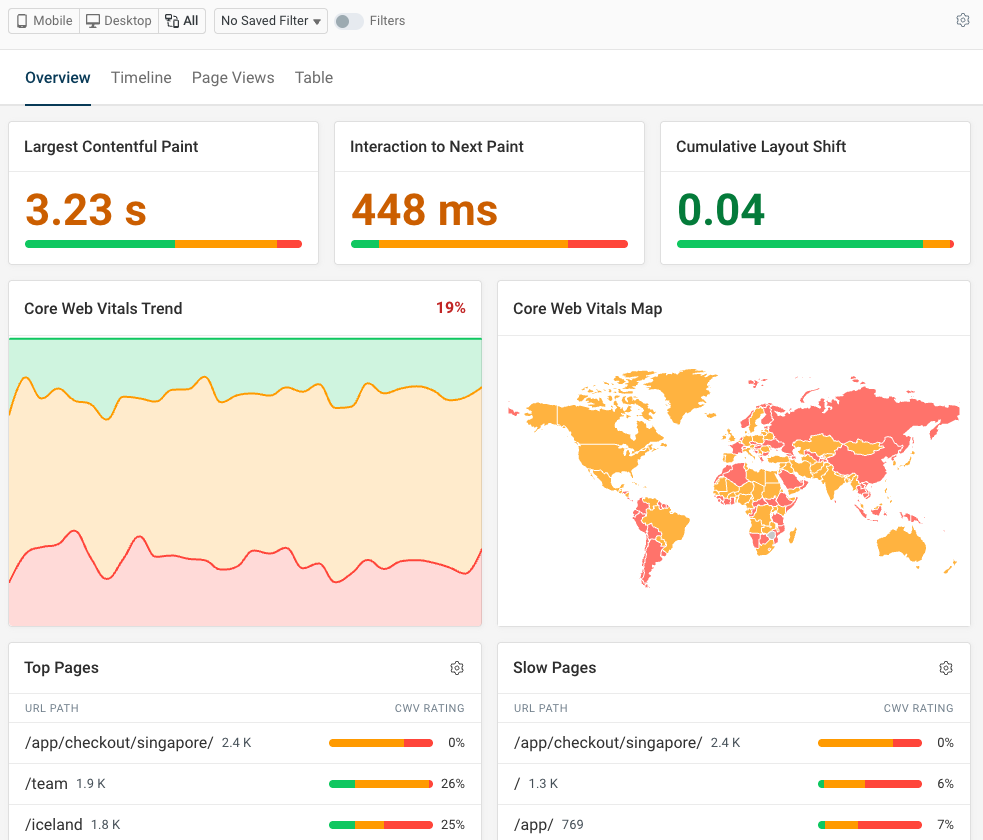Open the dashboard settings gear top right

(962, 19)
